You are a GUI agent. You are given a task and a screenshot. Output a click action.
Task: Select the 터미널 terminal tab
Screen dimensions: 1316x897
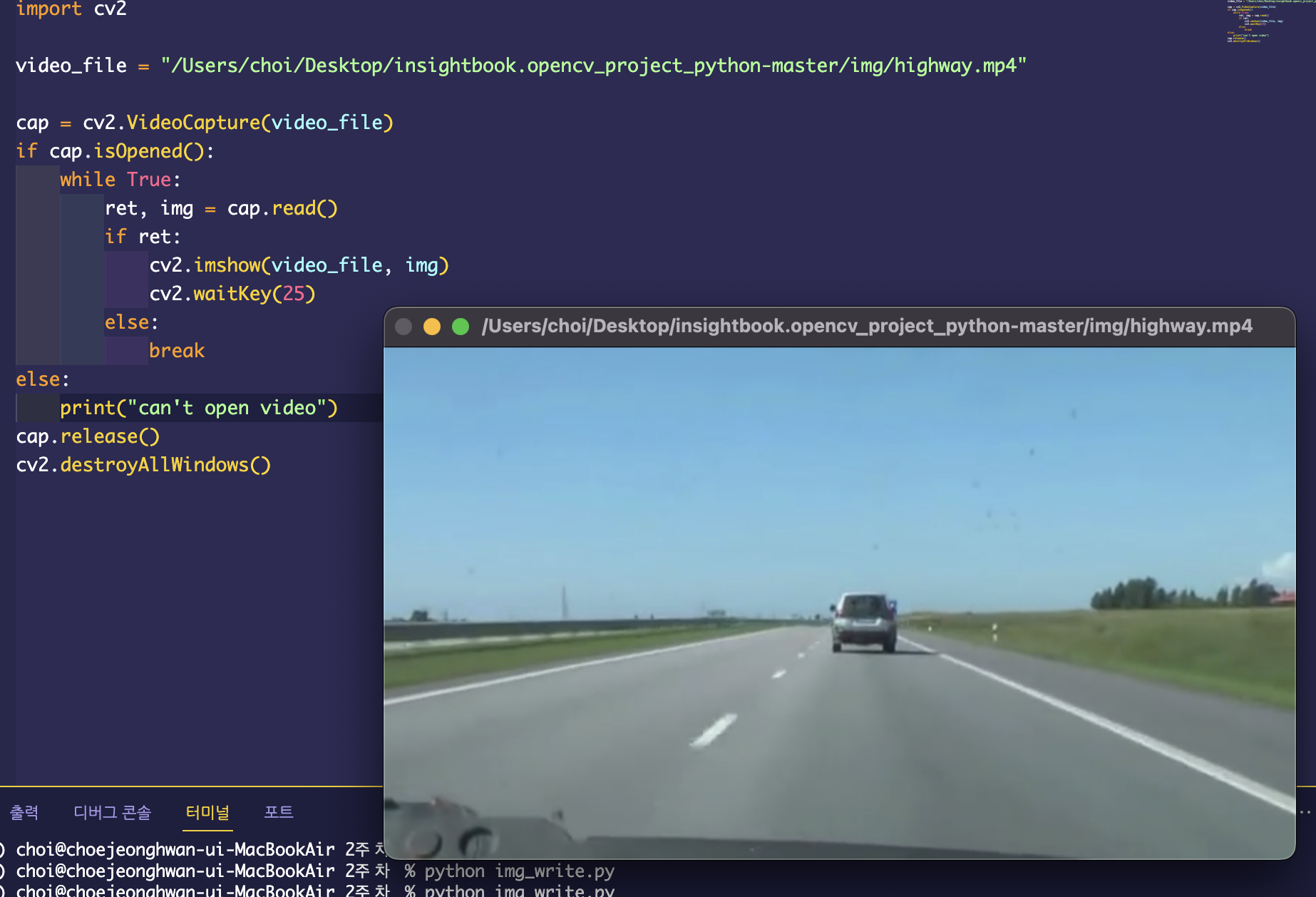(207, 812)
